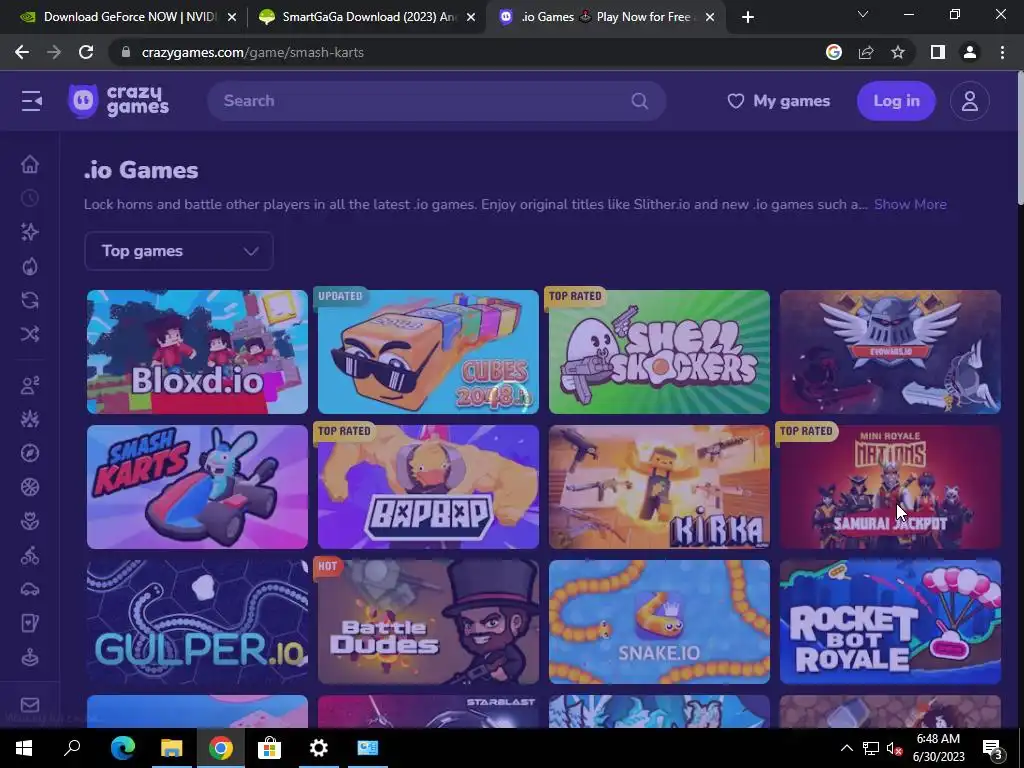Close the SmartGaGa Download tab
The height and width of the screenshot is (768, 1024).
pos(471,17)
